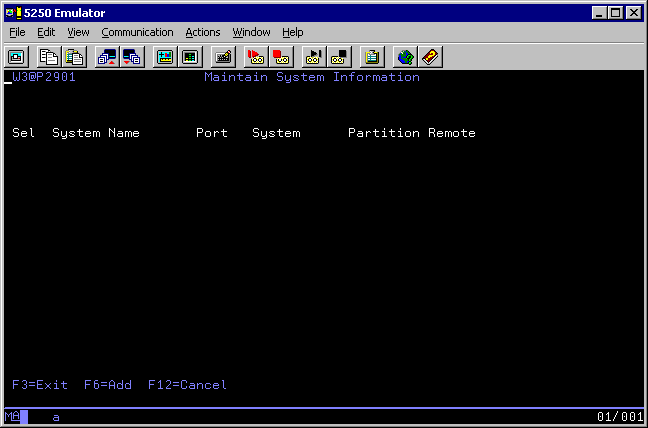Start Receive File from host transfer icon
This screenshot has height=428, width=648.
pyautogui.click(x=132, y=57)
